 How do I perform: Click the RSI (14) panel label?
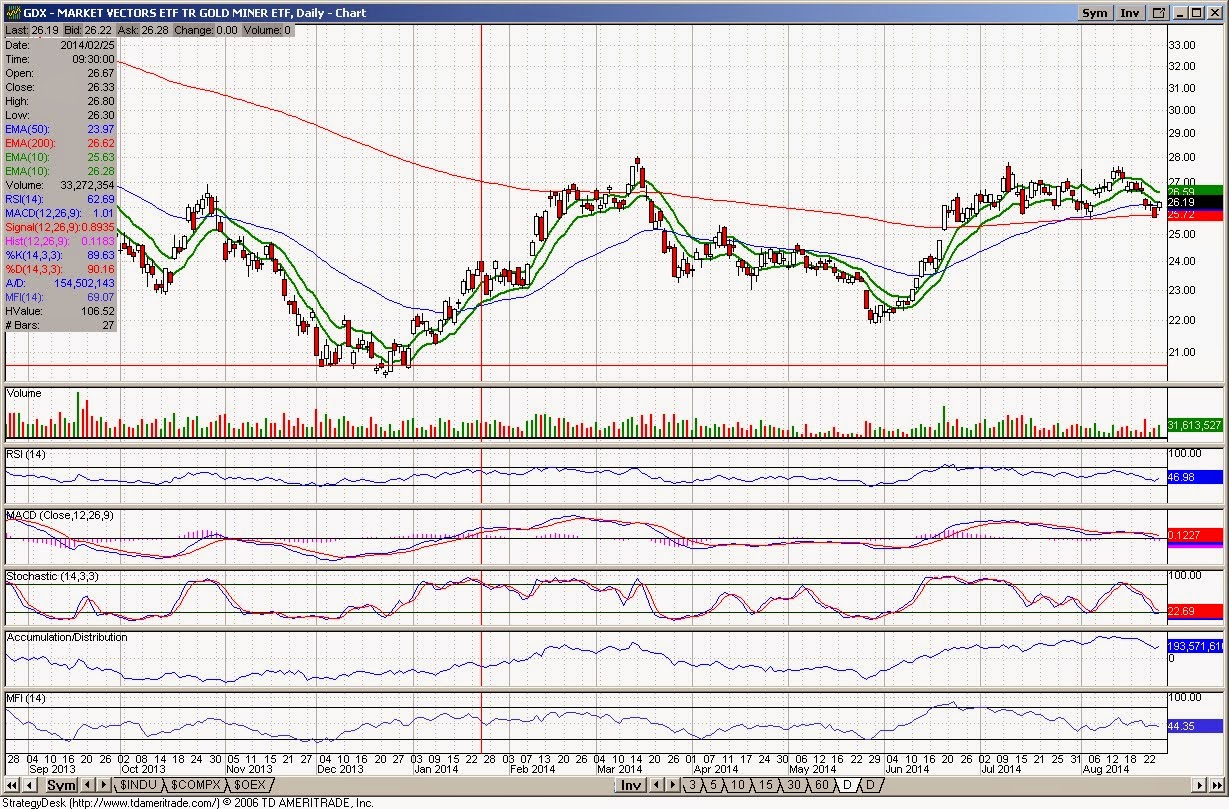click(25, 454)
